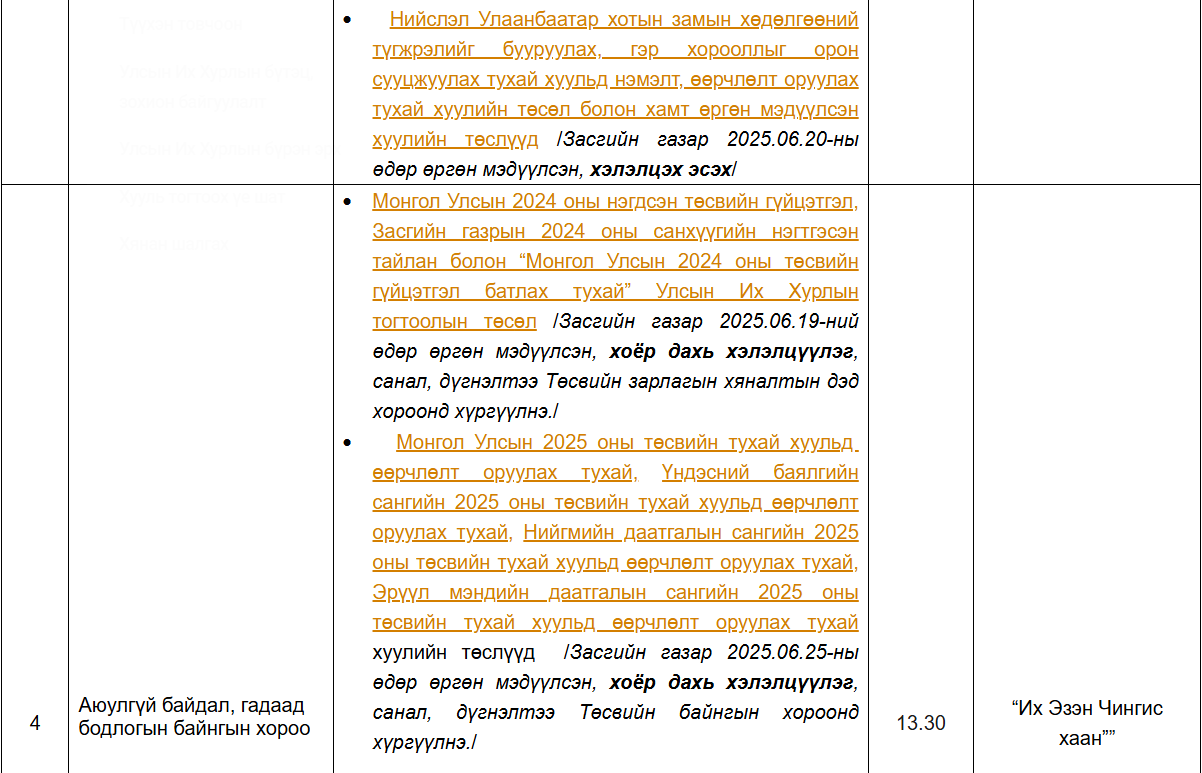The width and height of the screenshot is (1202, 773).
Task: Follow the "Үндэсний баялгийн сангийн 2025" budget link
Action: coord(615,487)
